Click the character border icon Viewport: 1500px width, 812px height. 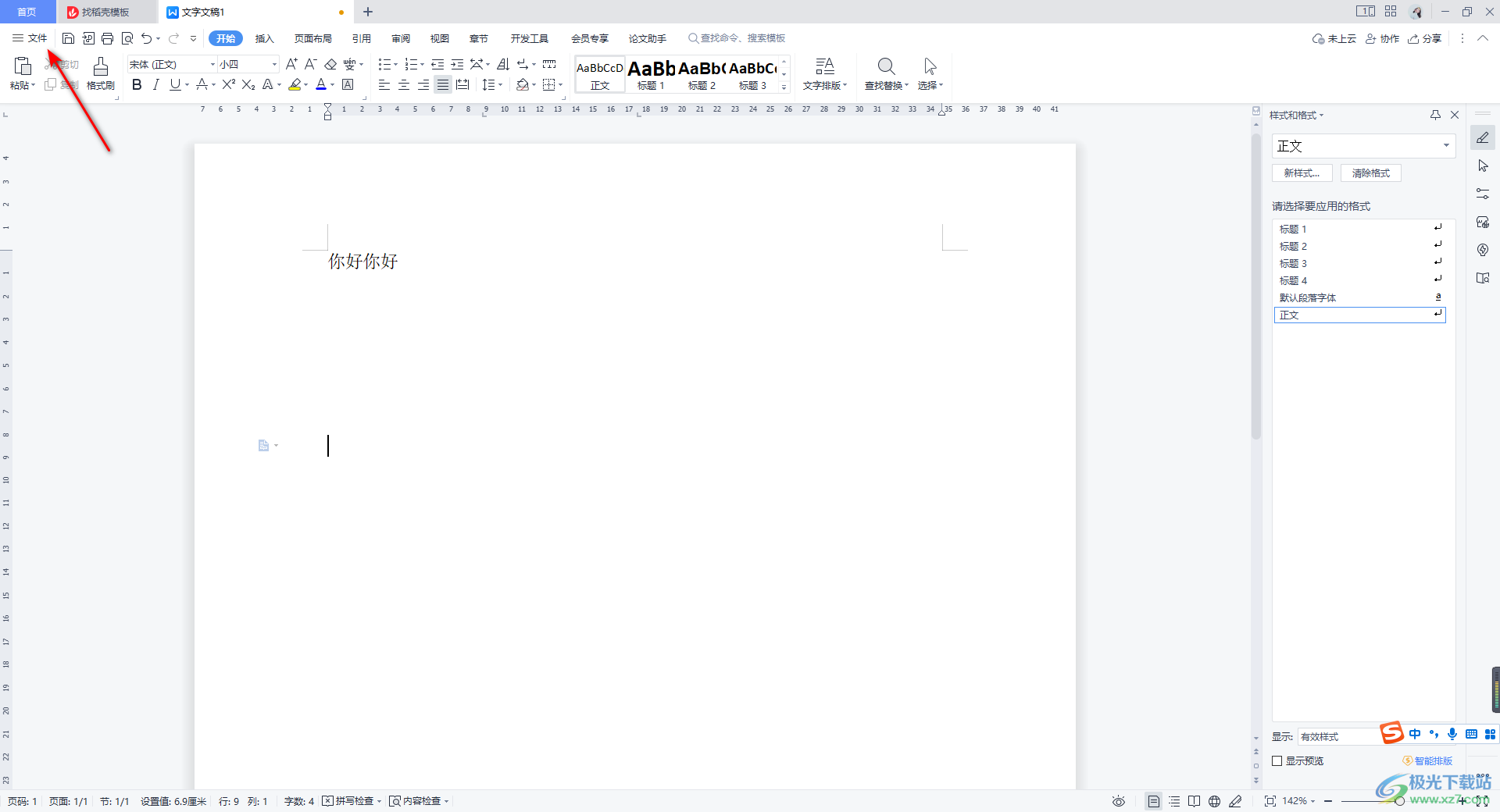coord(348,84)
